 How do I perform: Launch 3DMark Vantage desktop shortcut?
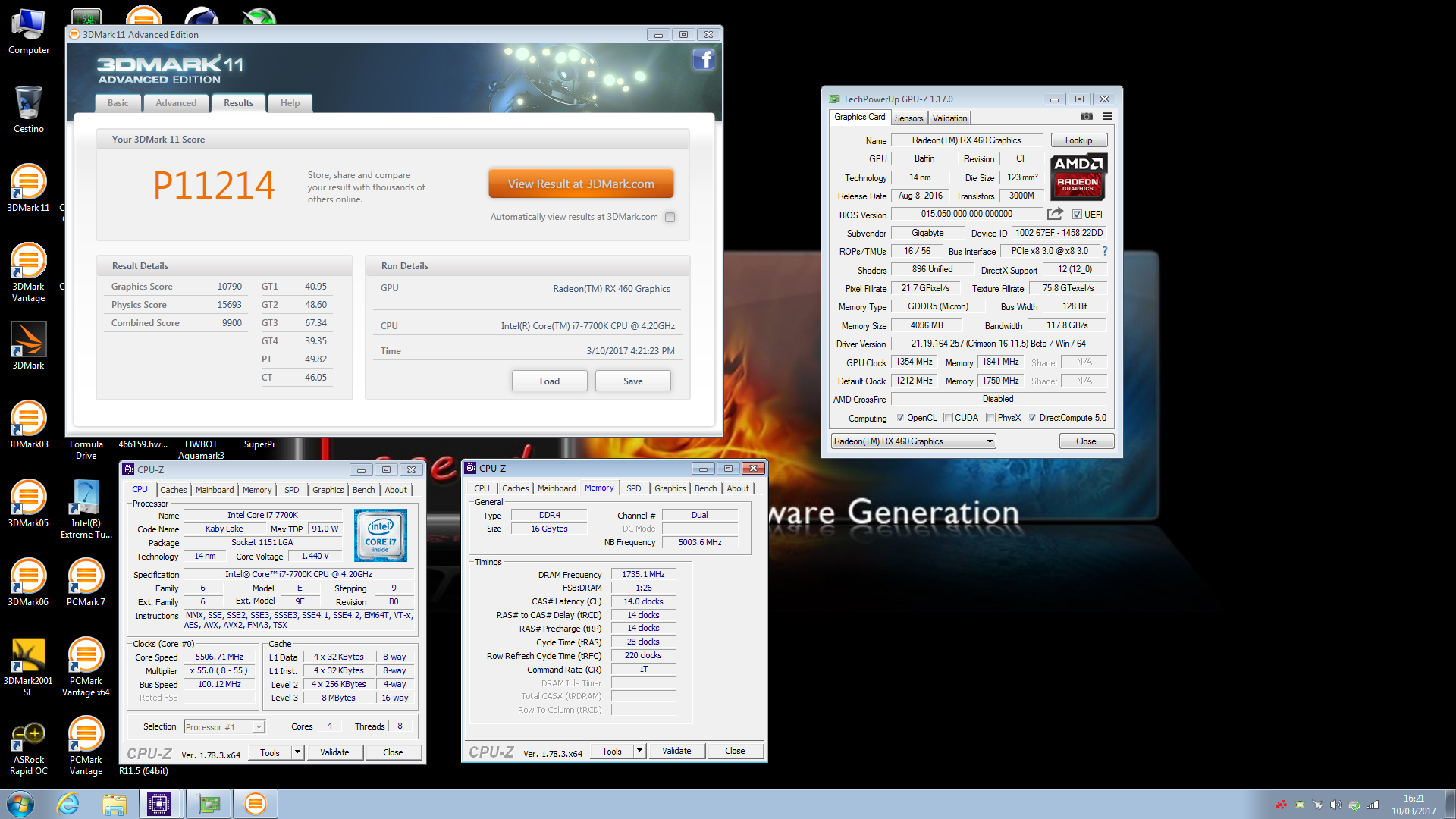[29, 272]
